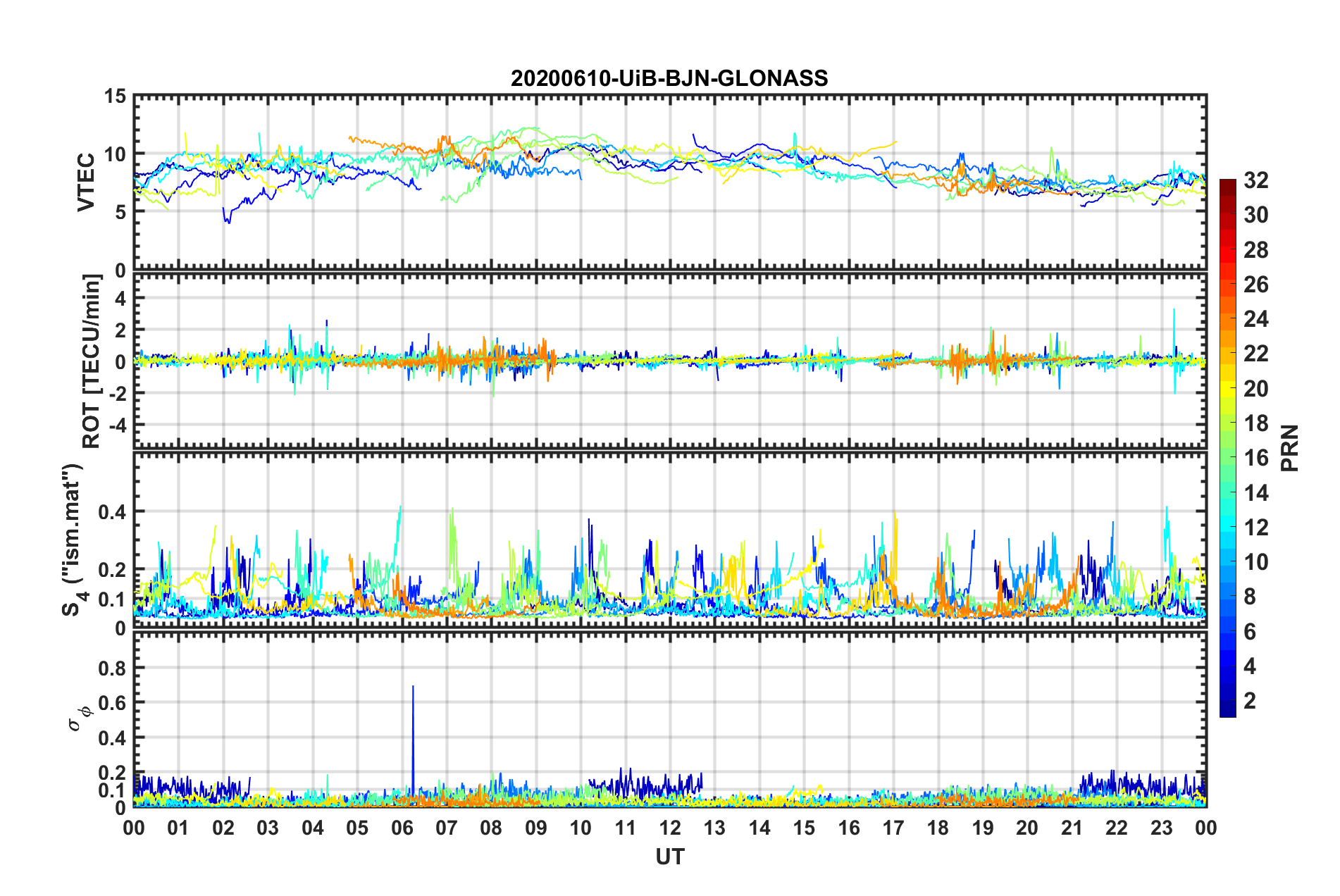Click the UT axis tick 05
This screenshot has width=1340, height=896.
tap(357, 828)
